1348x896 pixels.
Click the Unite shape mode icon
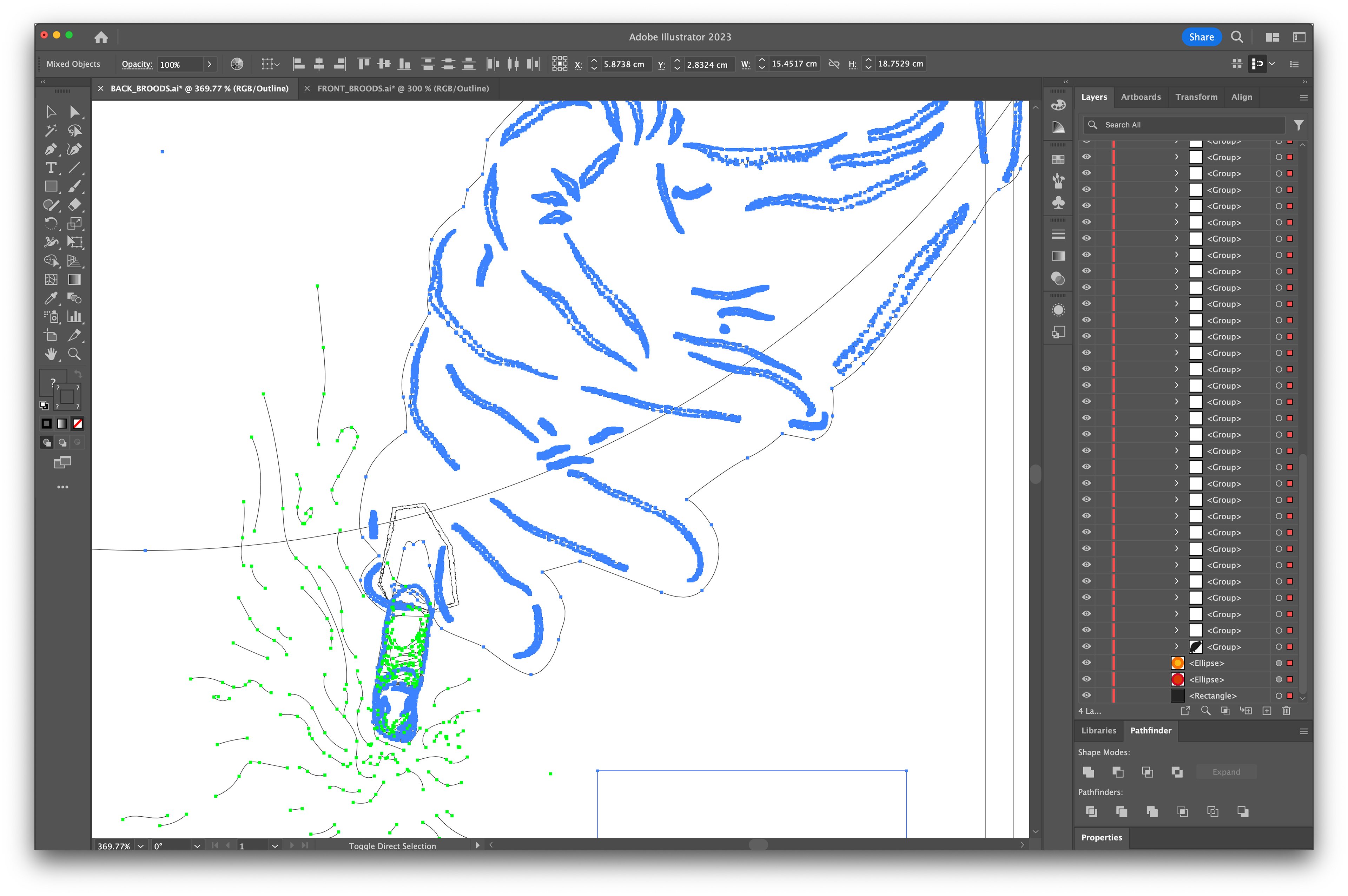click(1089, 772)
